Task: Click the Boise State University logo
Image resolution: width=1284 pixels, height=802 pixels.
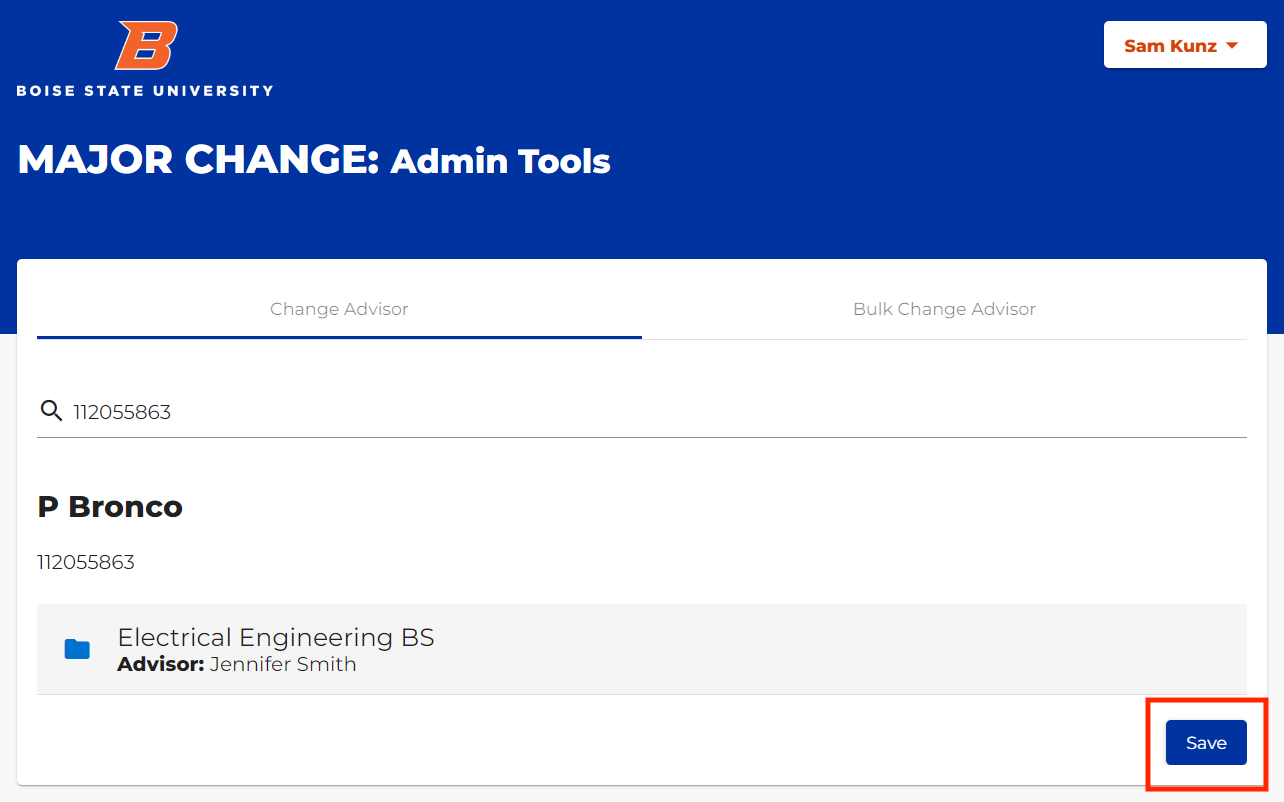Action: [x=144, y=59]
